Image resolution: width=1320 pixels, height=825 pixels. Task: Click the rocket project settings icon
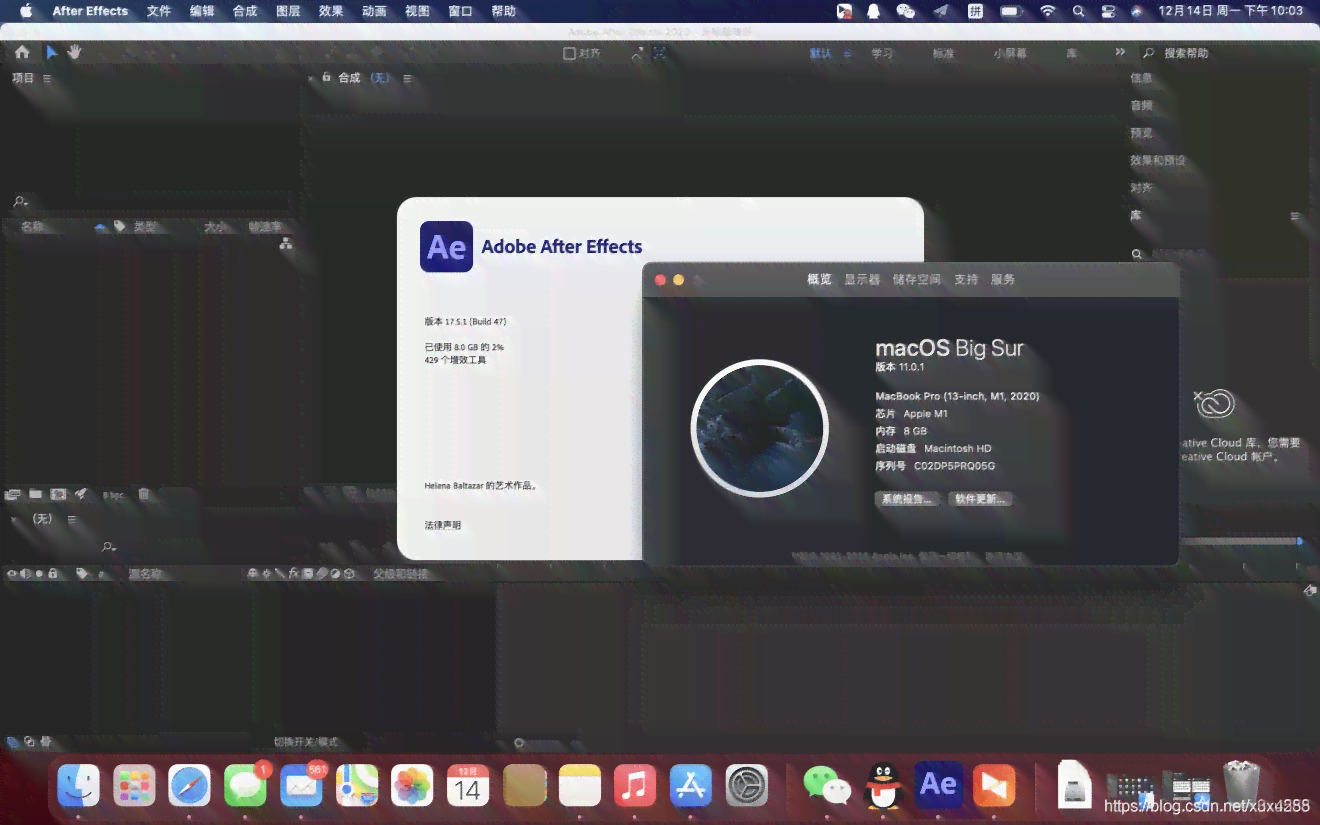coord(81,494)
